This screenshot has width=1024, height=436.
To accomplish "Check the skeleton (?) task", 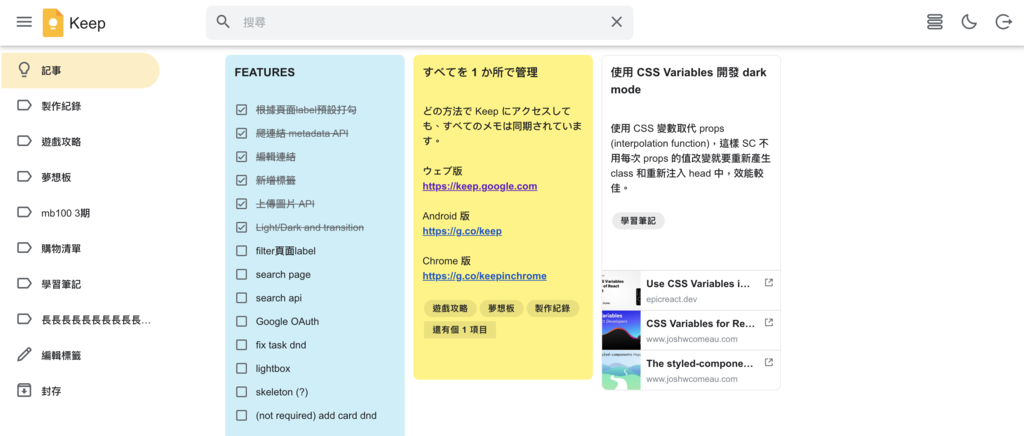I will (x=242, y=392).
